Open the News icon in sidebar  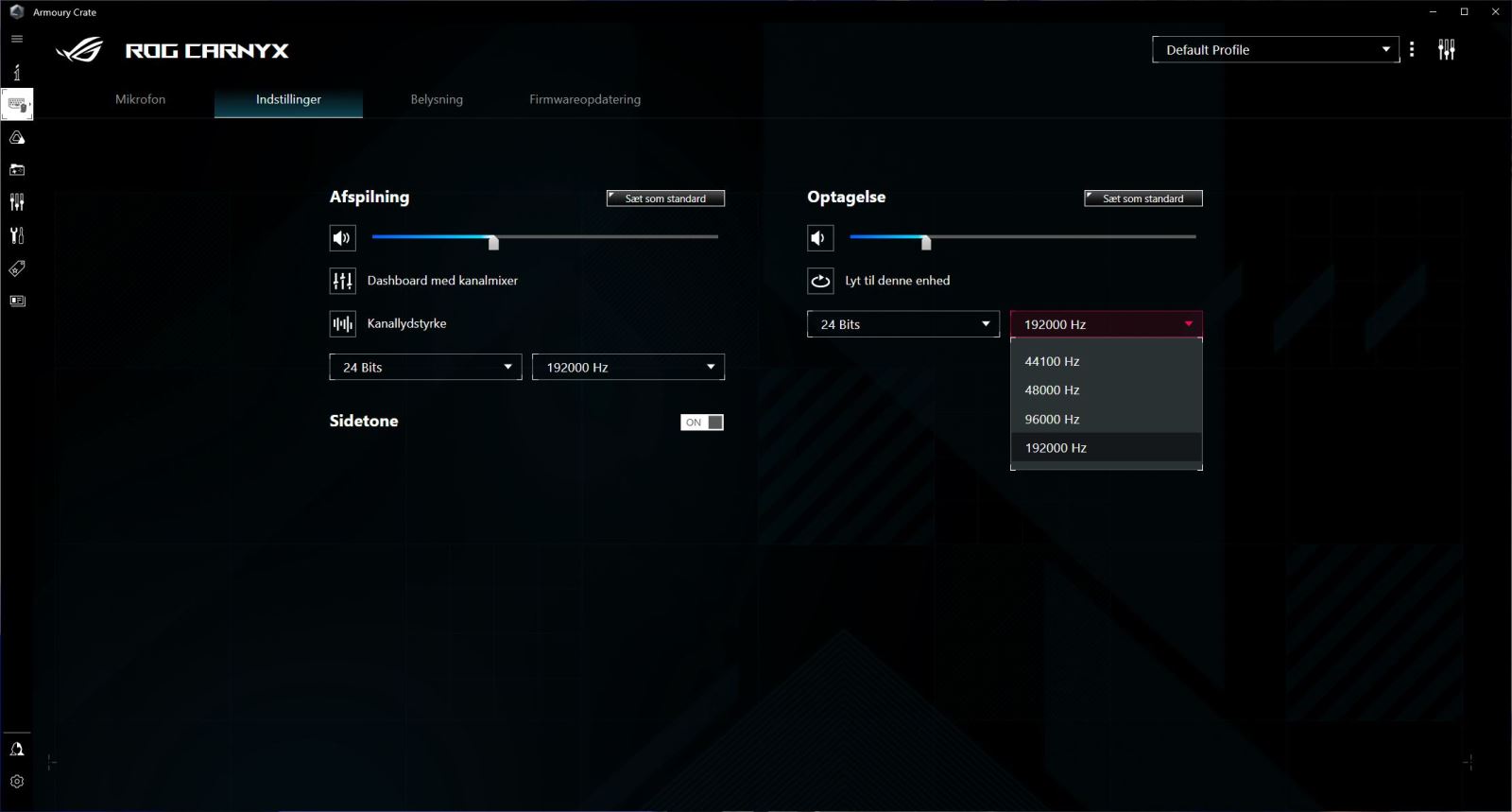click(x=17, y=301)
